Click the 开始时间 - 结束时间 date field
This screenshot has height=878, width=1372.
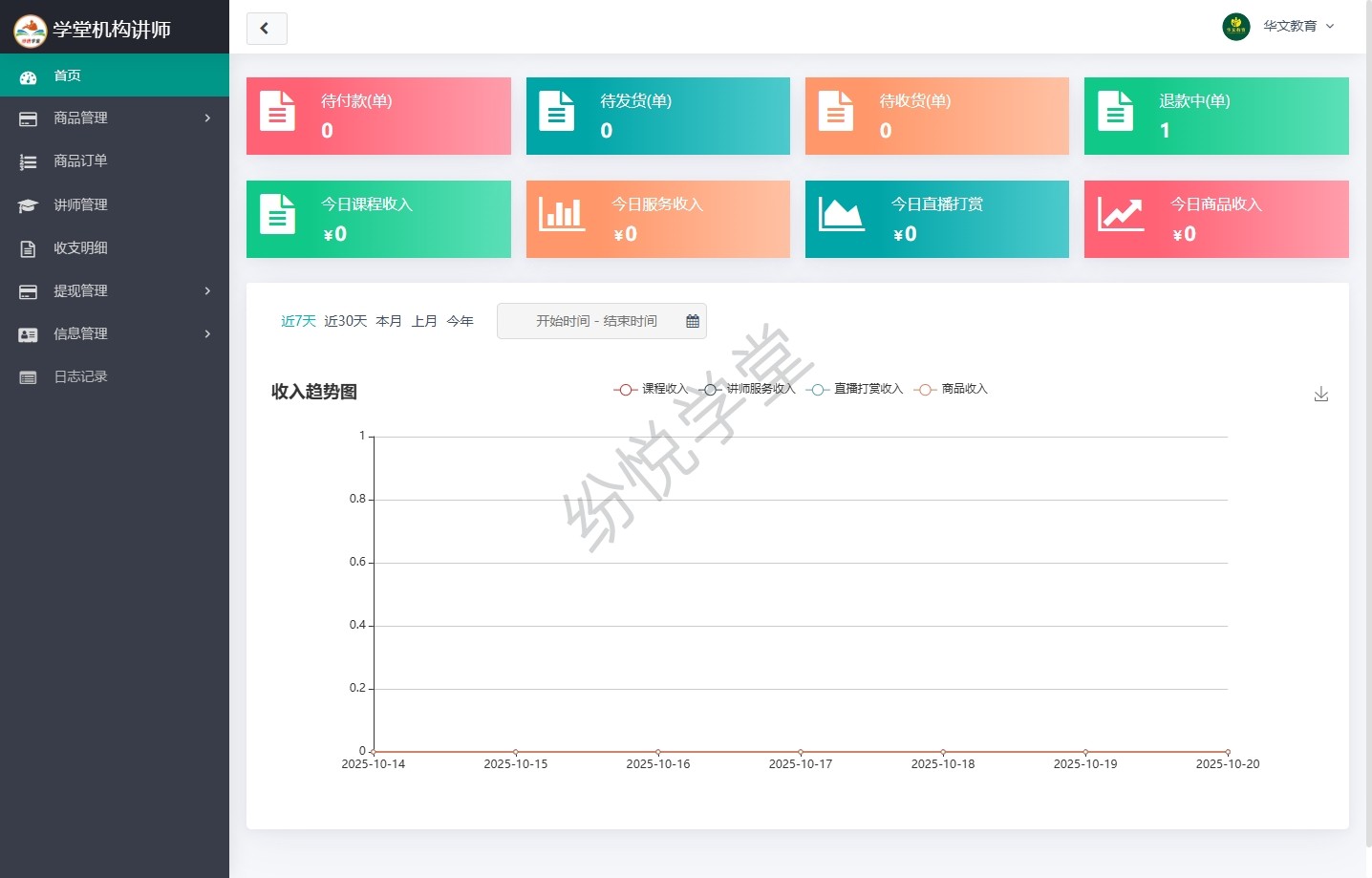click(x=596, y=321)
